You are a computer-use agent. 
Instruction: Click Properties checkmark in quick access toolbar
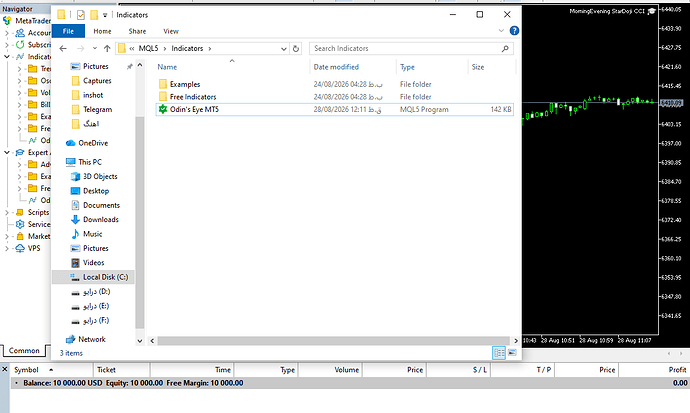coord(81,15)
